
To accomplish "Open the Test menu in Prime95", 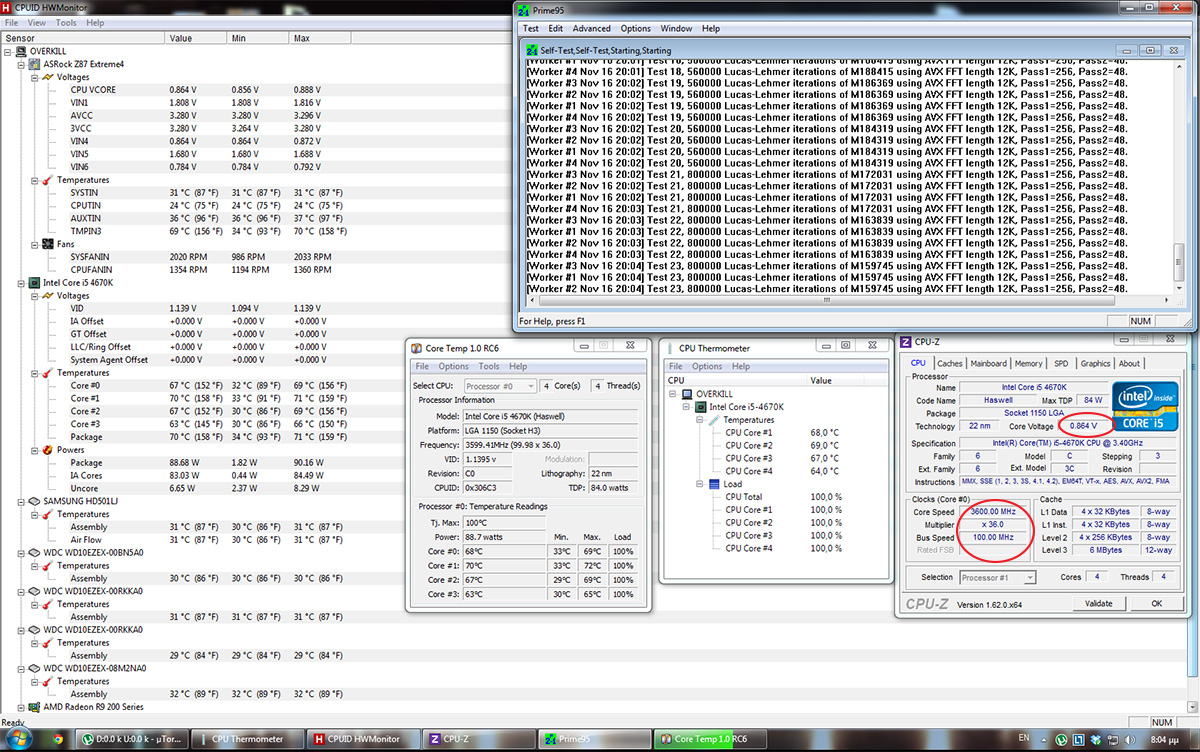I will tap(531, 29).
